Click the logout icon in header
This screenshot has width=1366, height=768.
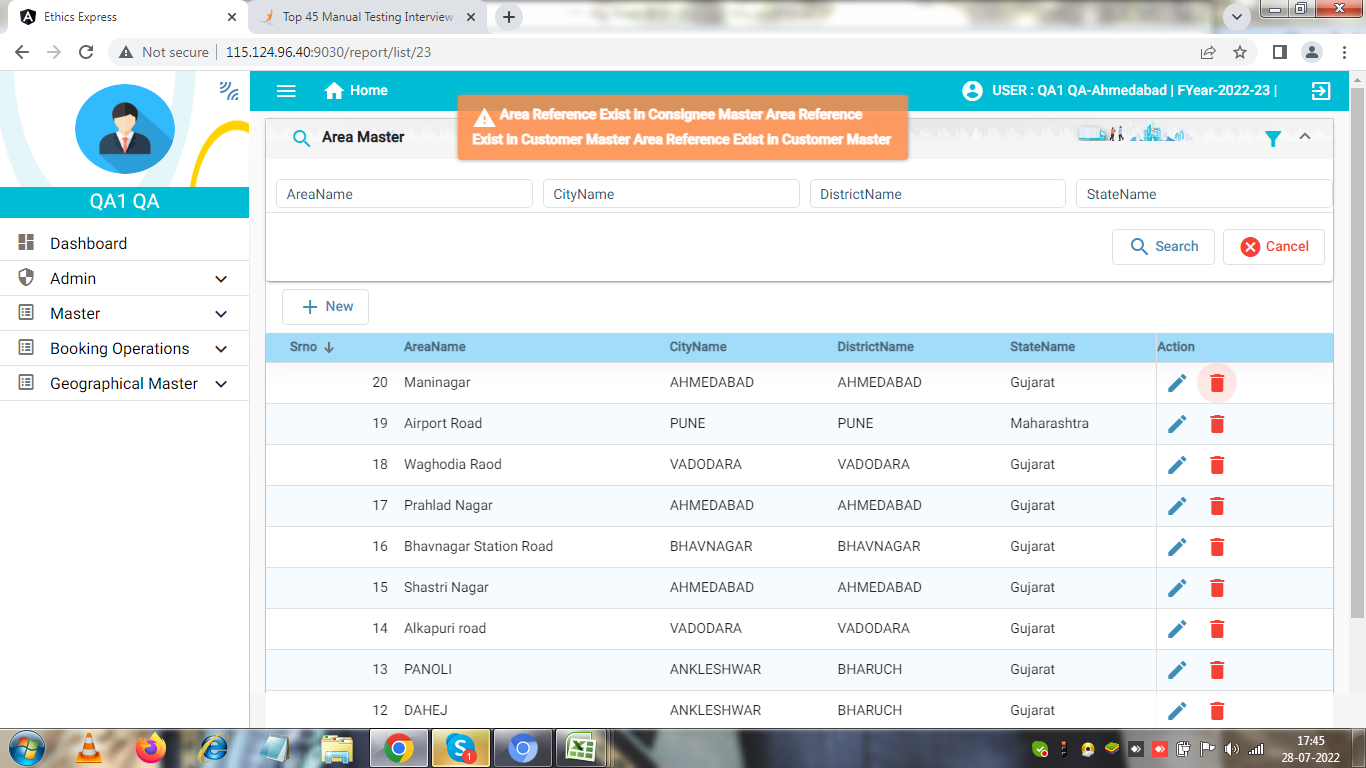1320,91
